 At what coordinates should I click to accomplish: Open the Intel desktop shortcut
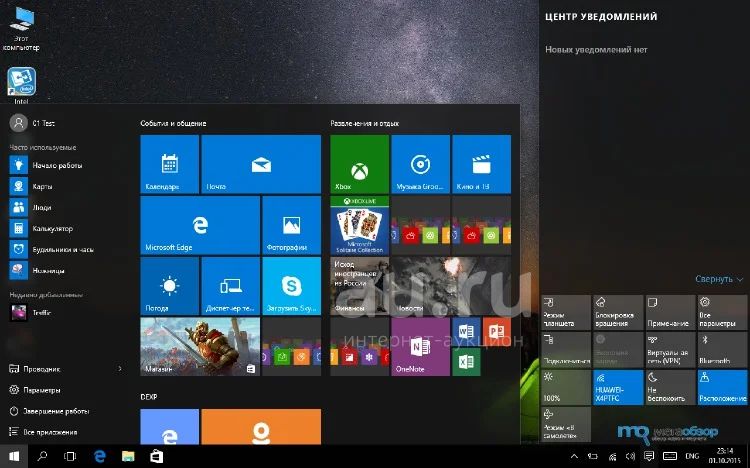click(x=21, y=85)
